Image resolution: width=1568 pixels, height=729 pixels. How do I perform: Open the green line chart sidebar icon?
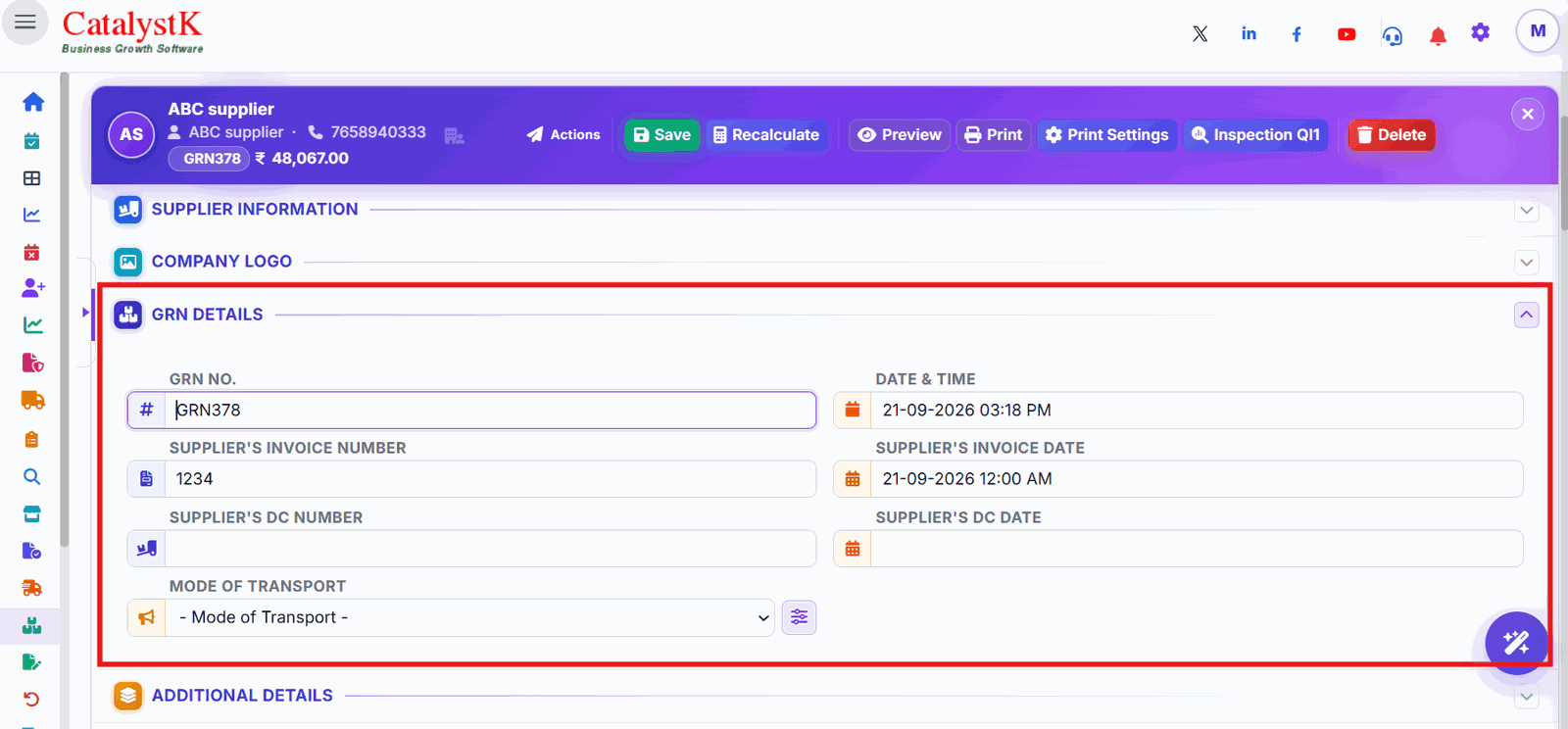[x=32, y=324]
